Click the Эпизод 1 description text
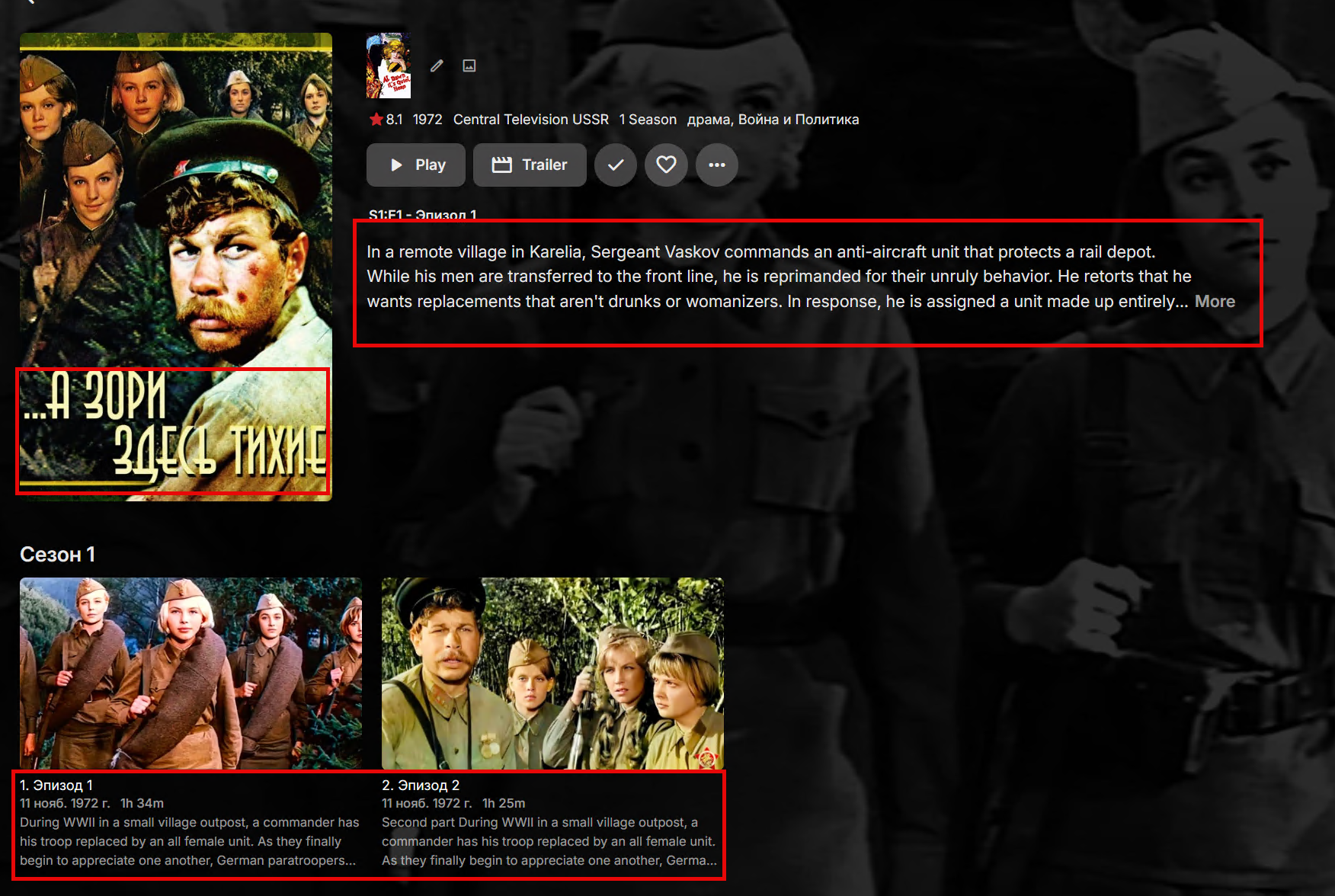The image size is (1335, 896). (x=190, y=841)
